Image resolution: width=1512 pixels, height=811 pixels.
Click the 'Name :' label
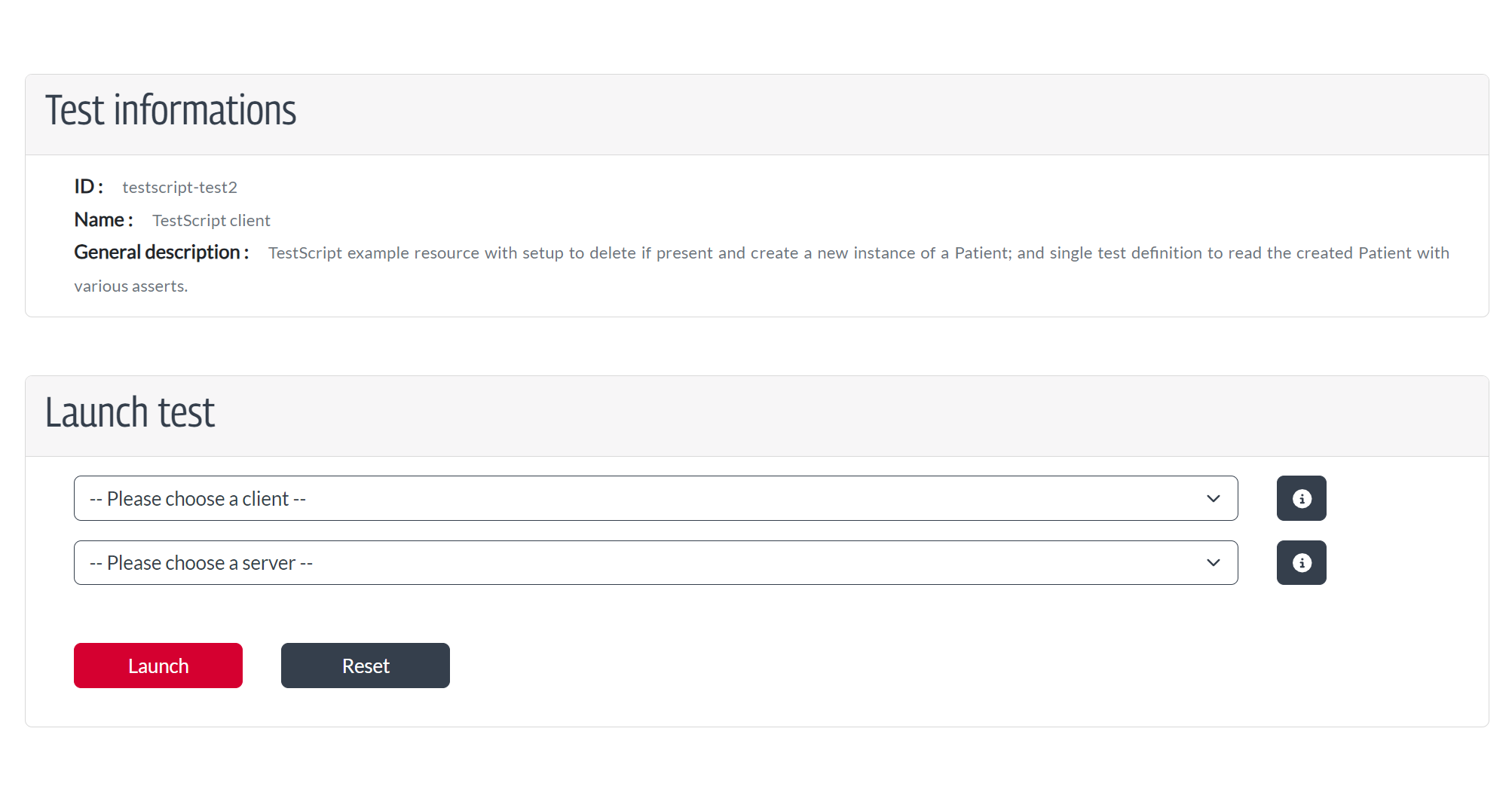point(103,219)
